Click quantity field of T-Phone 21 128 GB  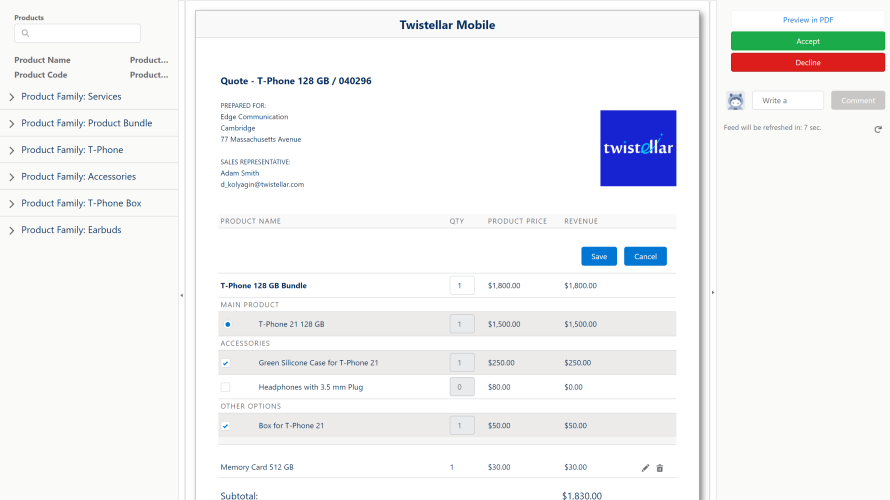(462, 324)
